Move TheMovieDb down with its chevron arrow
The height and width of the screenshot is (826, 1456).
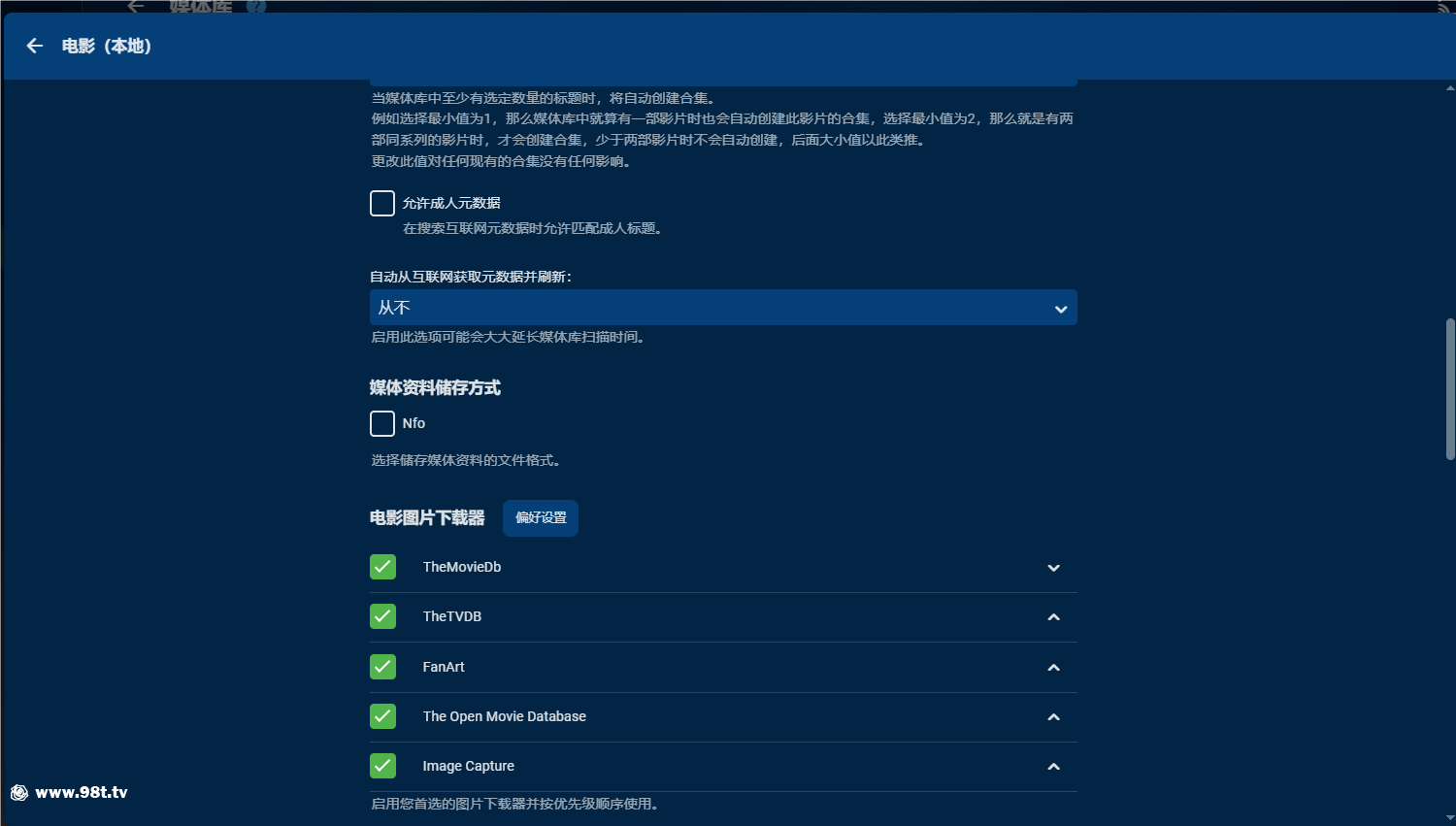click(1053, 568)
